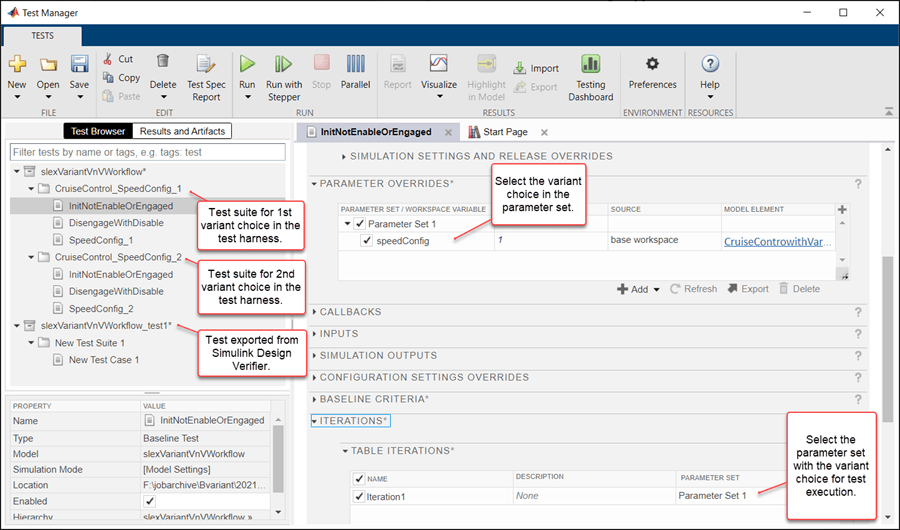Export the parameter set
Image resolution: width=900 pixels, height=530 pixels.
coord(748,289)
